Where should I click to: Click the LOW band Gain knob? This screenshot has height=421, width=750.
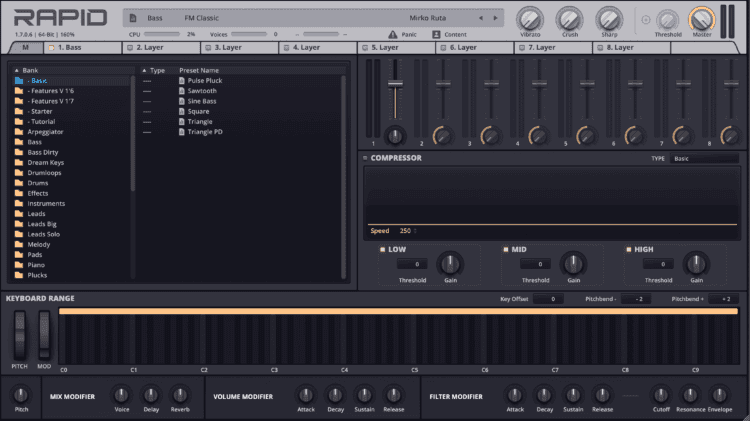450,264
